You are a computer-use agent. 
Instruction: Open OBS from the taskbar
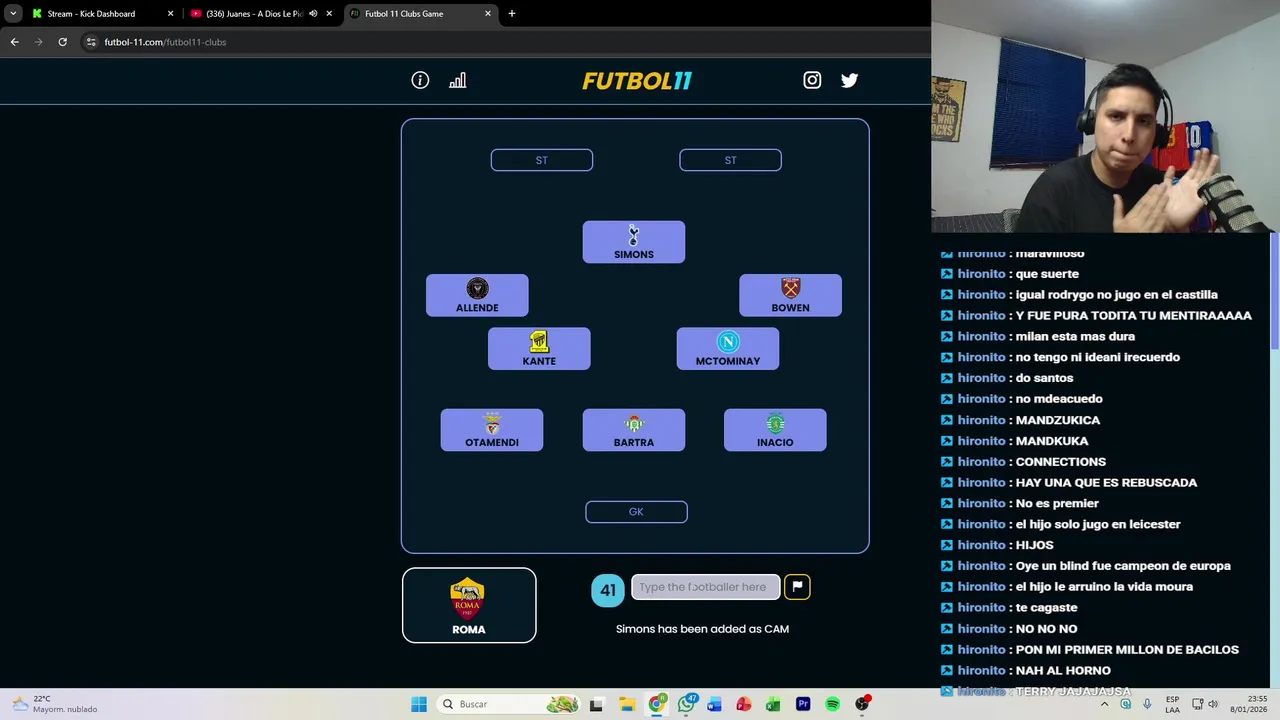click(x=862, y=704)
